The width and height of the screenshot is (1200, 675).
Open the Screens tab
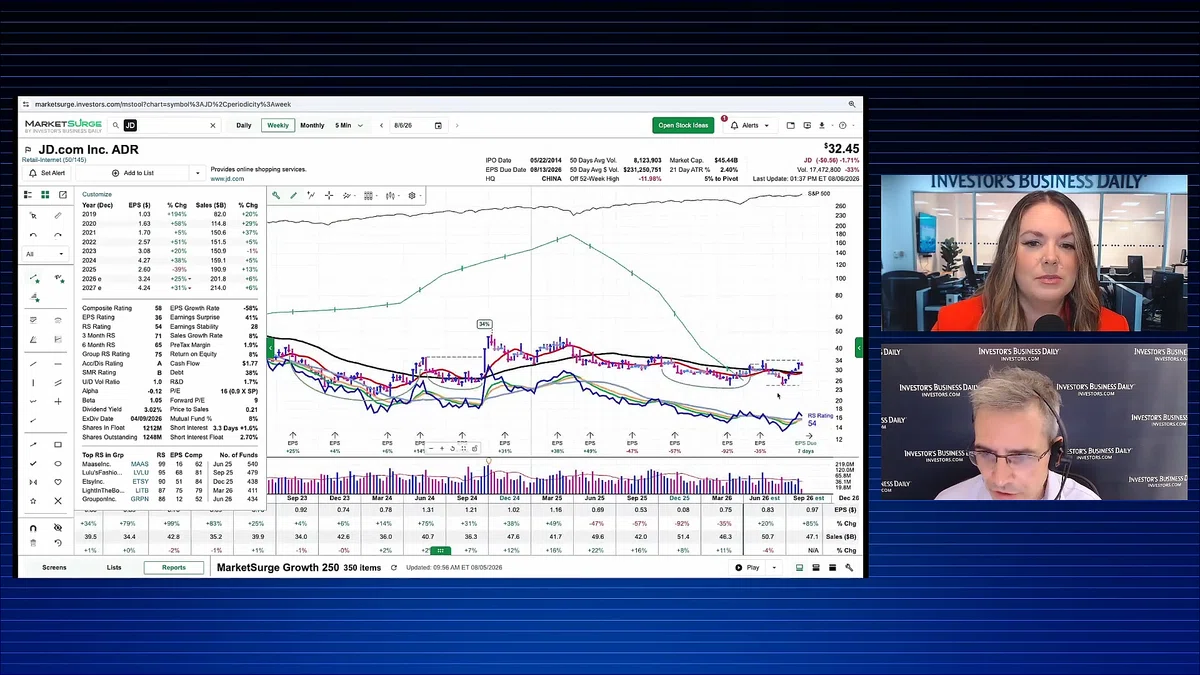(54, 567)
